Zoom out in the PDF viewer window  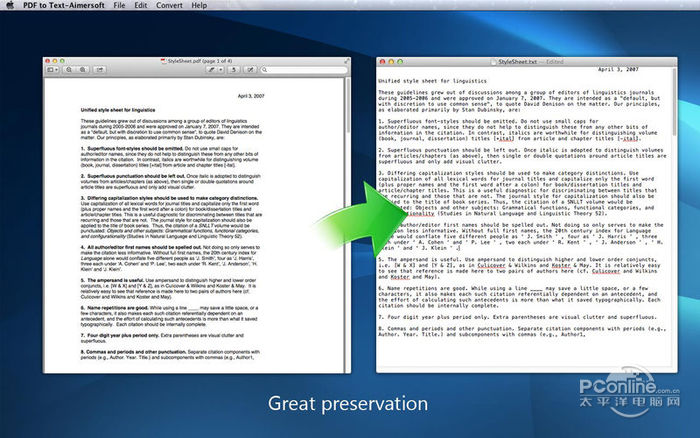69,70
